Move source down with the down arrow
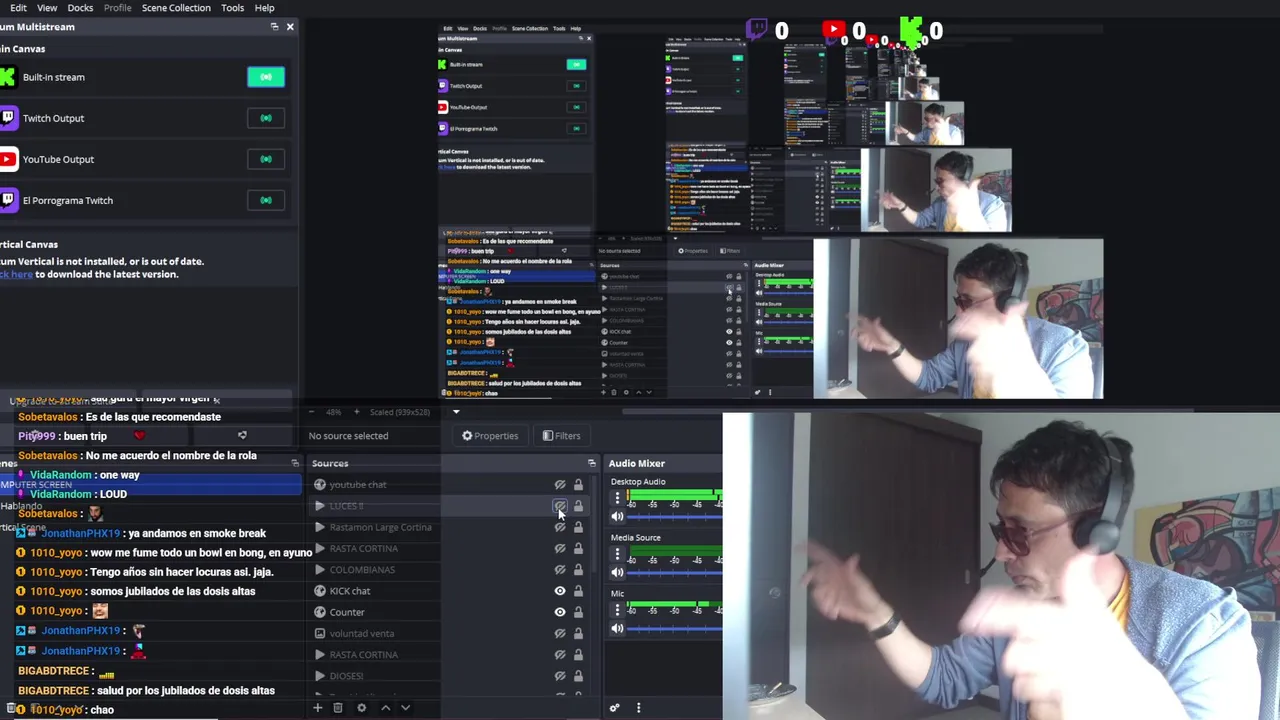 pyautogui.click(x=405, y=708)
